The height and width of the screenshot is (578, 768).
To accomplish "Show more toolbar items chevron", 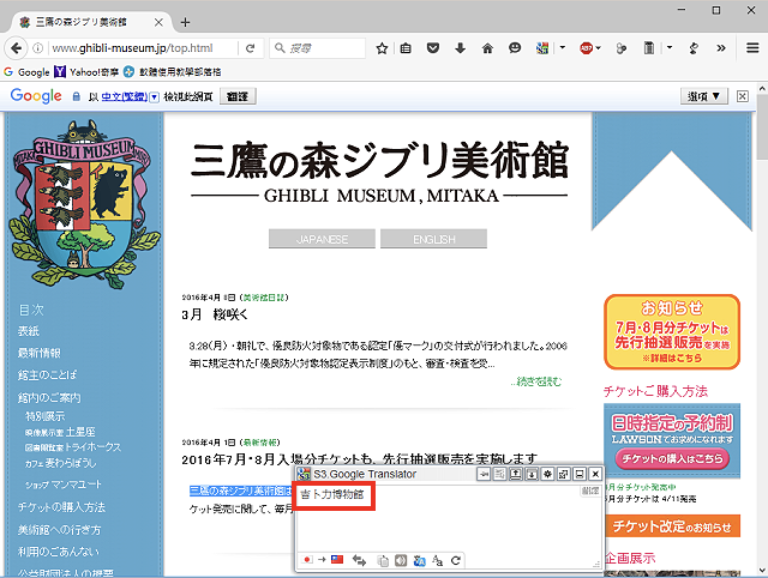I will (x=720, y=48).
